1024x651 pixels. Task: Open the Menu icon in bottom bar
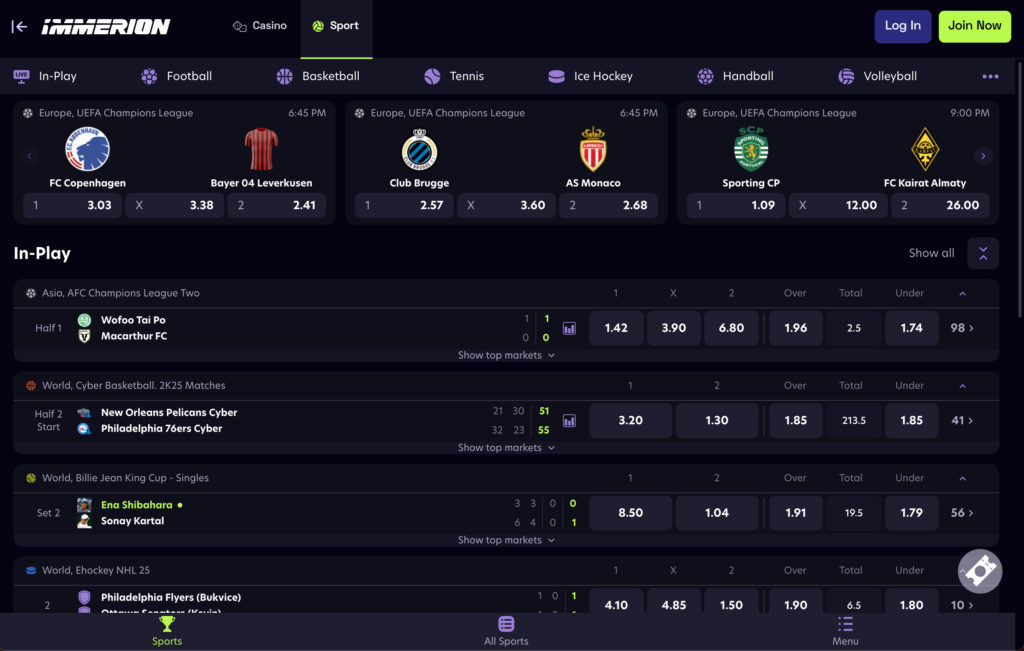tap(845, 631)
